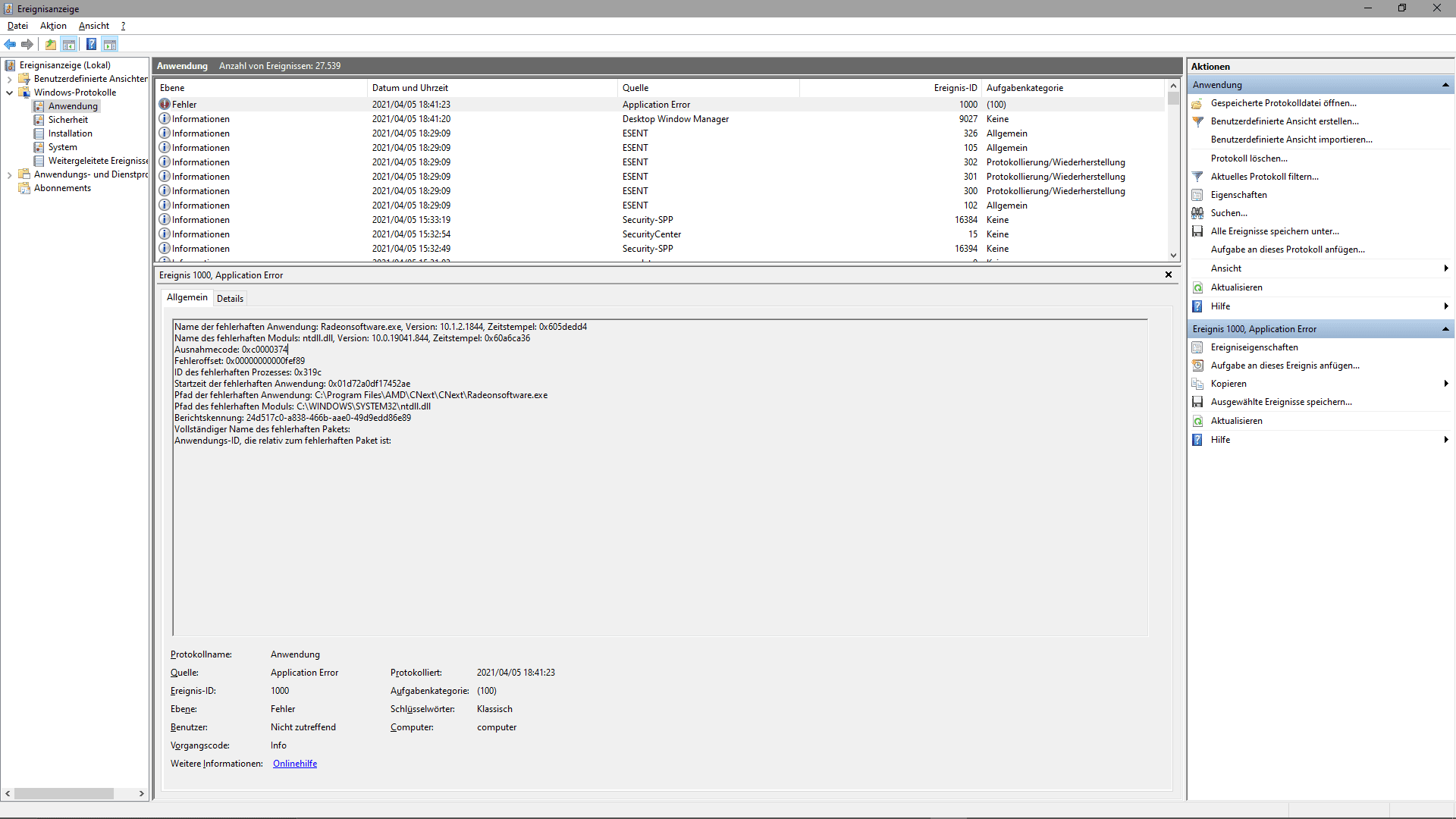Click the red Fehler icon in first event row
The height and width of the screenshot is (819, 1456).
pos(165,105)
